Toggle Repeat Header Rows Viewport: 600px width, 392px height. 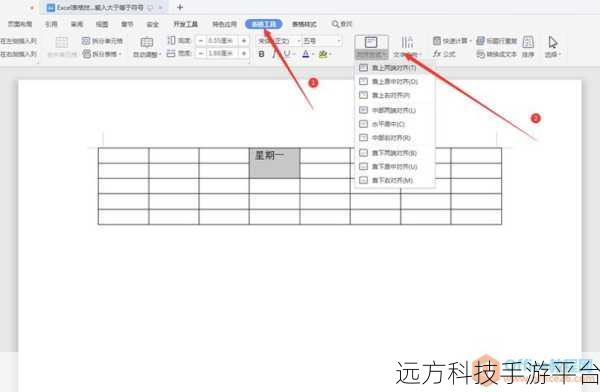click(x=496, y=41)
